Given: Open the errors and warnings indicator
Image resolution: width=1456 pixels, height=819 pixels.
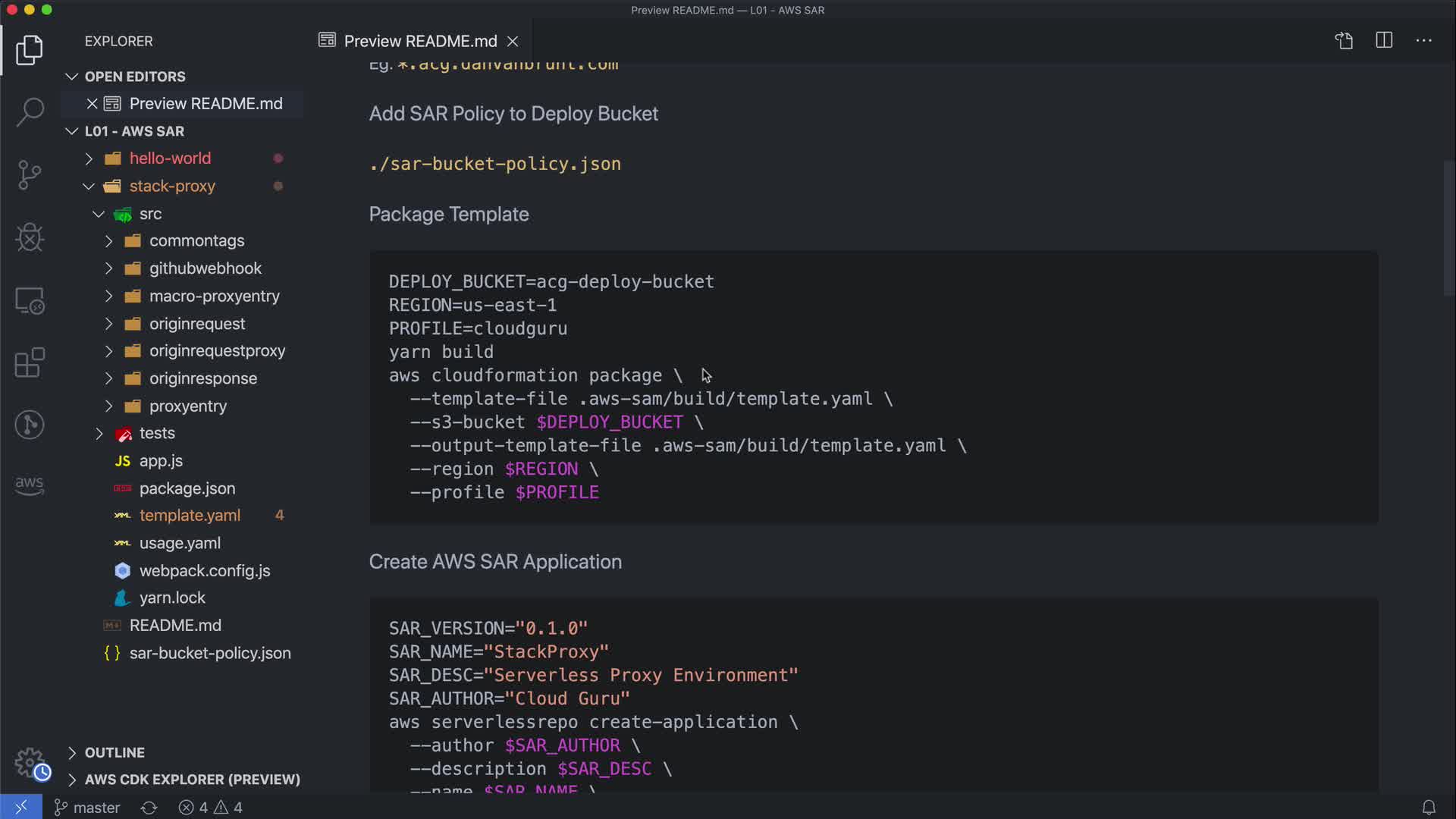Looking at the screenshot, I should pyautogui.click(x=211, y=808).
